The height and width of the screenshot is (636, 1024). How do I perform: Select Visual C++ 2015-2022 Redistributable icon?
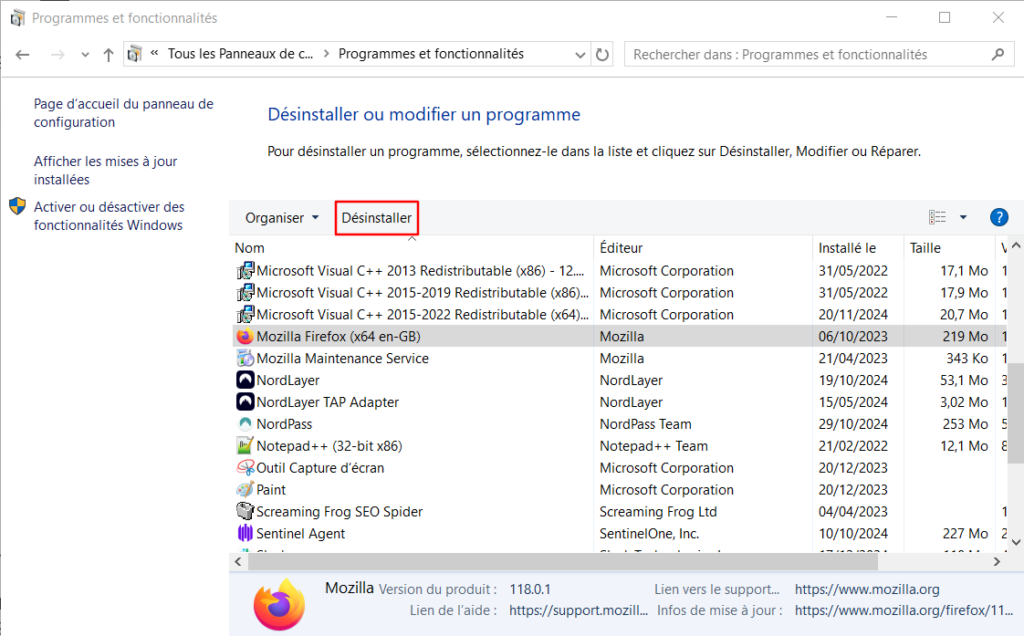(x=245, y=314)
